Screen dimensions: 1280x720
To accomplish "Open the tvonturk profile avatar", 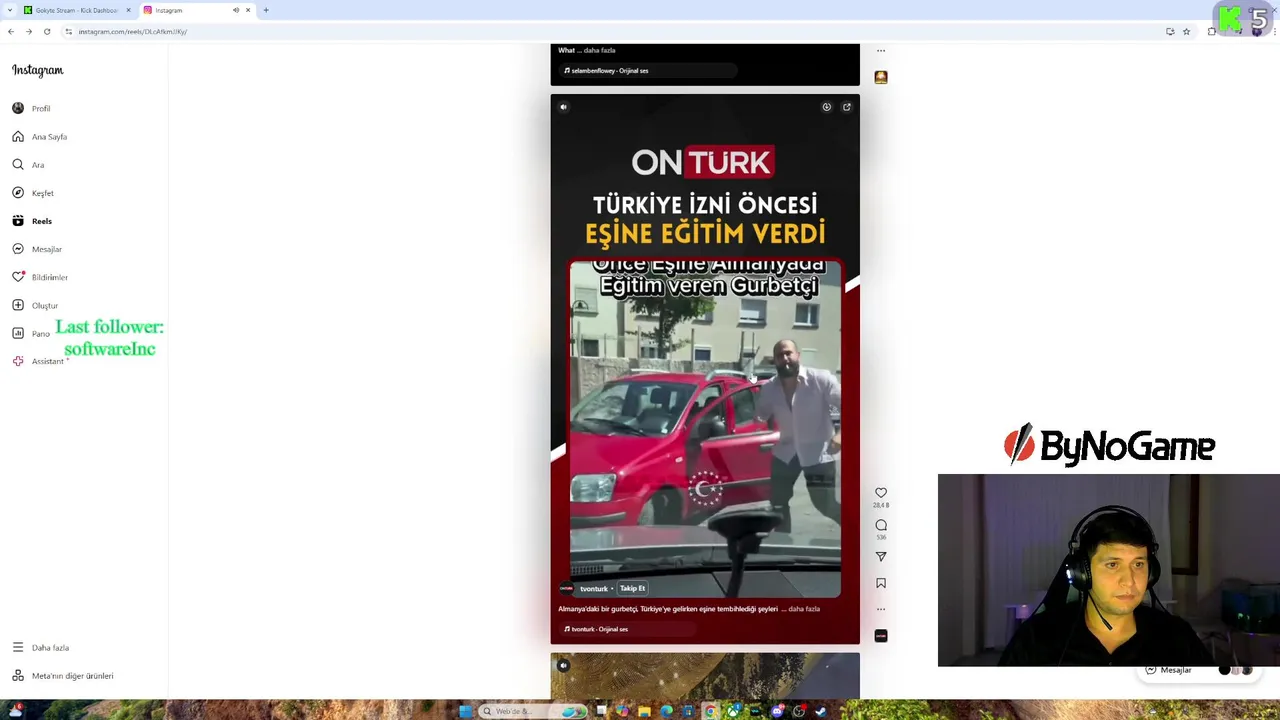I will pyautogui.click(x=566, y=588).
